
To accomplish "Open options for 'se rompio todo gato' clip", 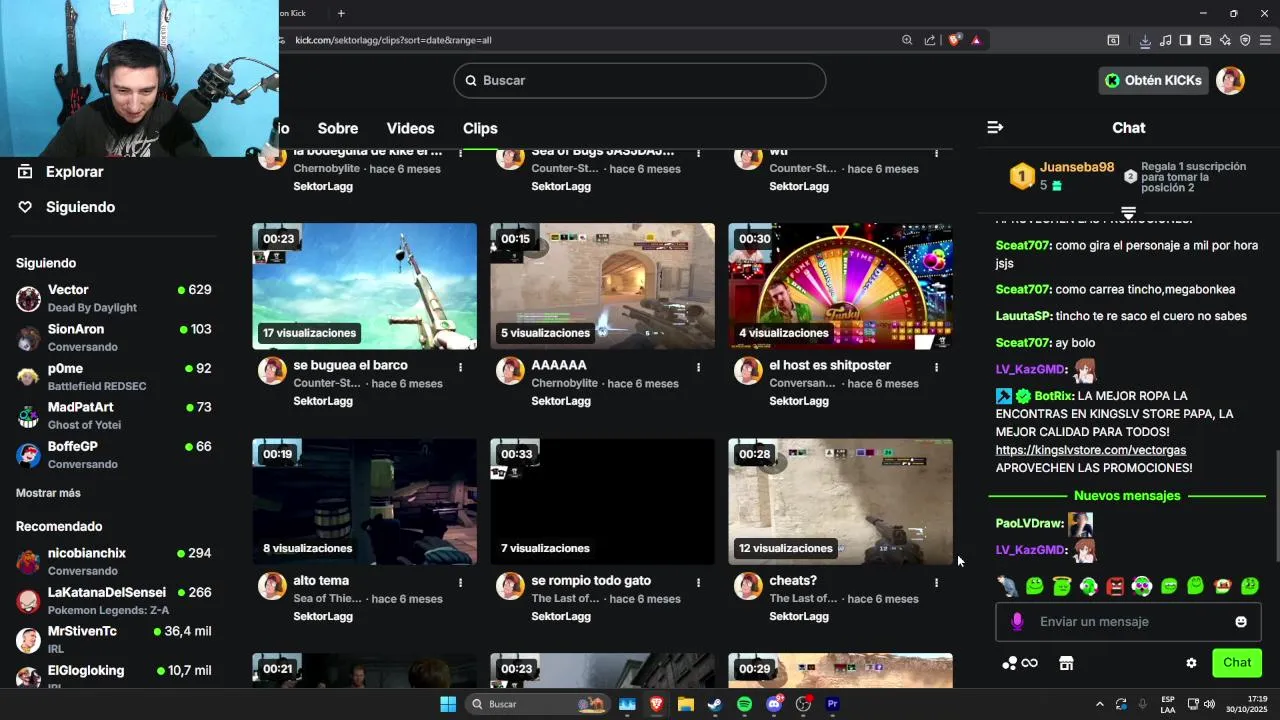I will pos(698,582).
